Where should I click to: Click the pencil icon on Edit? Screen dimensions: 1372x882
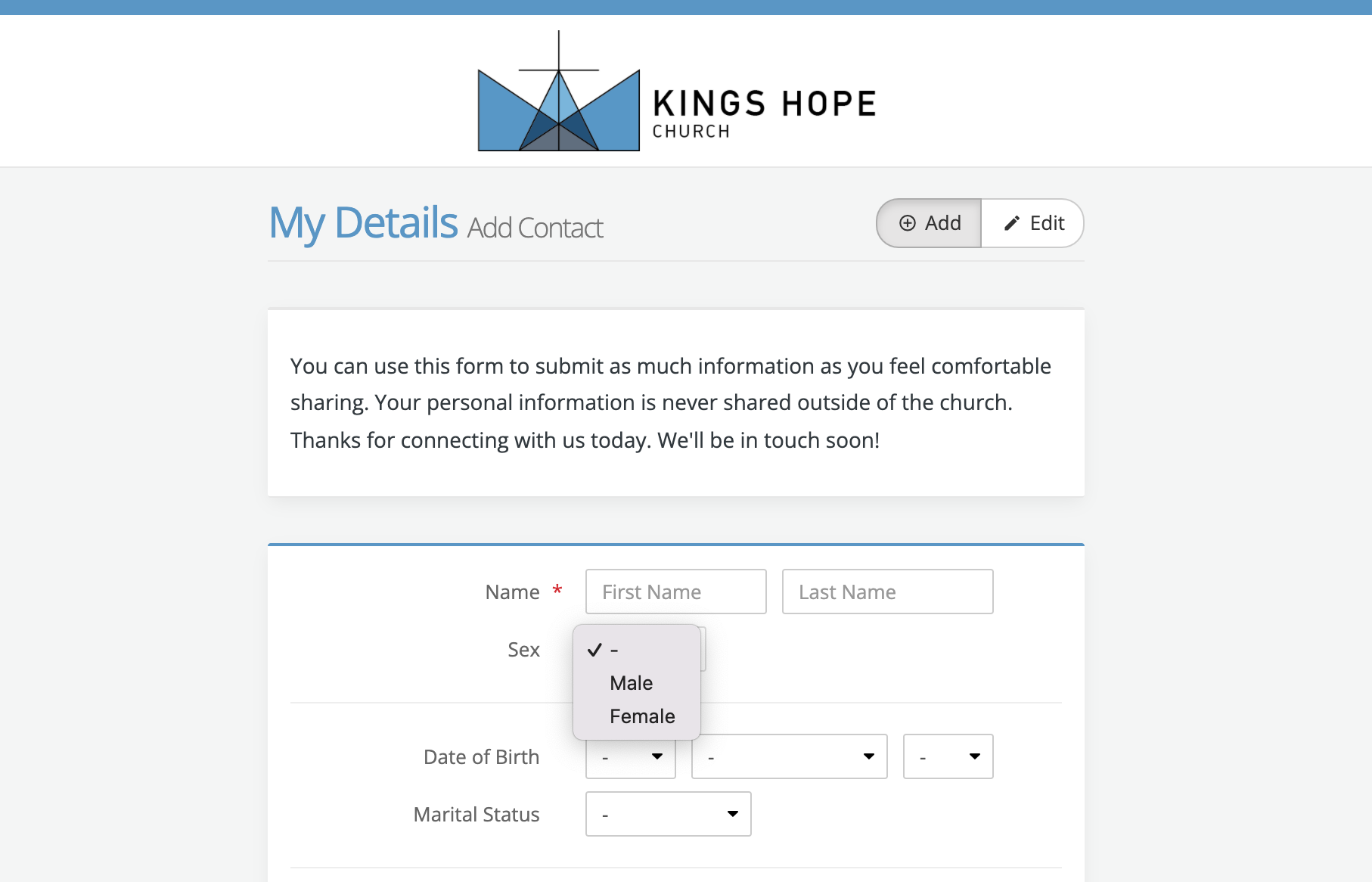click(x=1012, y=223)
